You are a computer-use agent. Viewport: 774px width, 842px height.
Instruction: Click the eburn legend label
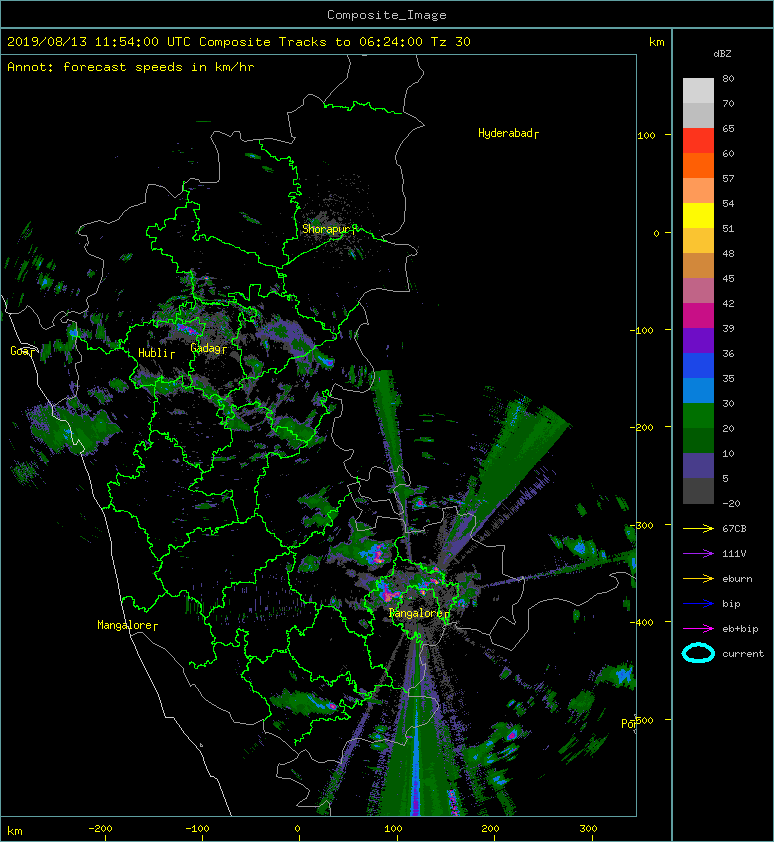coord(737,579)
